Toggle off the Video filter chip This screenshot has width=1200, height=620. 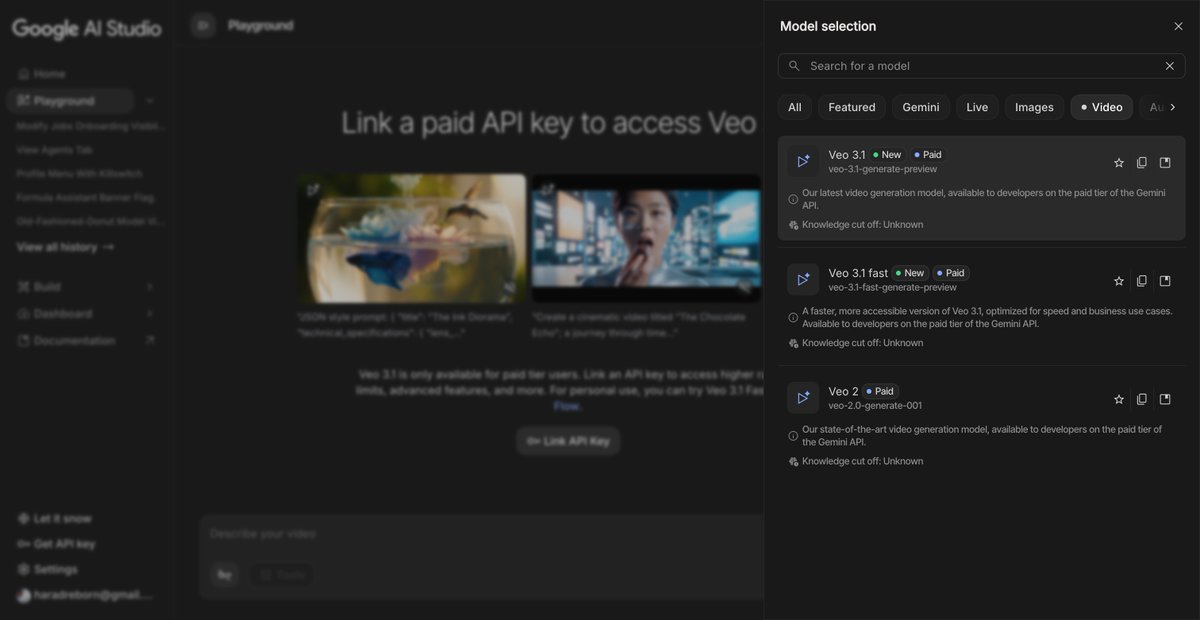tap(1101, 106)
